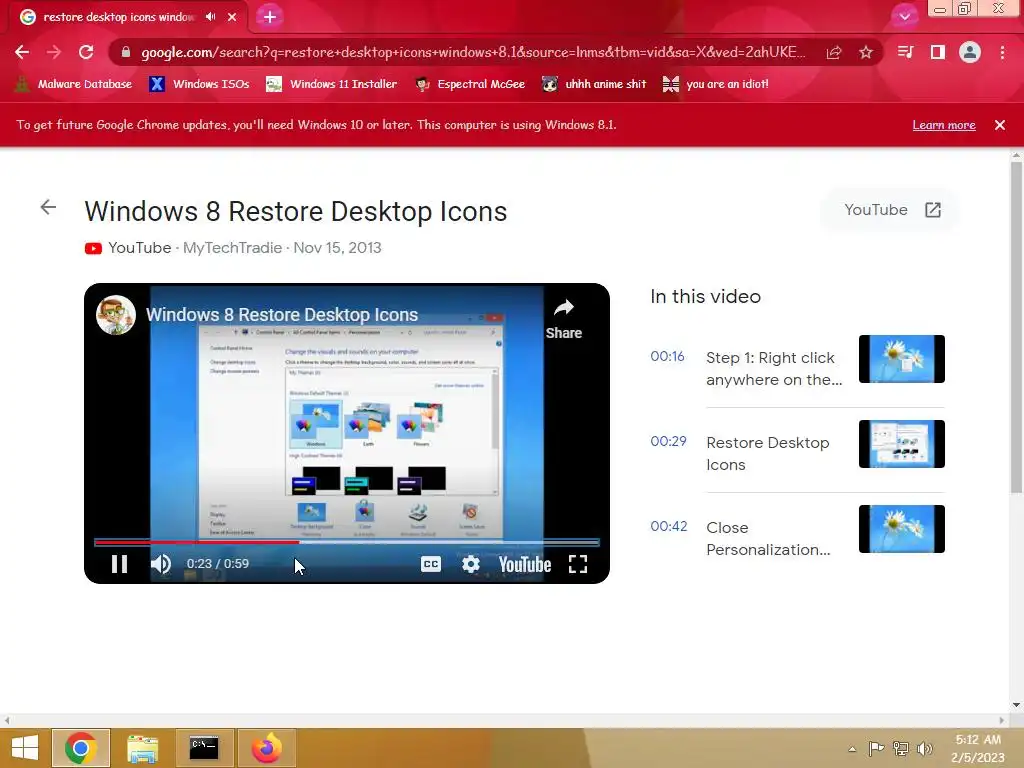Click the Windows 8 Restore Desktop Icons heading
Viewport: 1024px width, 768px height.
[x=296, y=212]
